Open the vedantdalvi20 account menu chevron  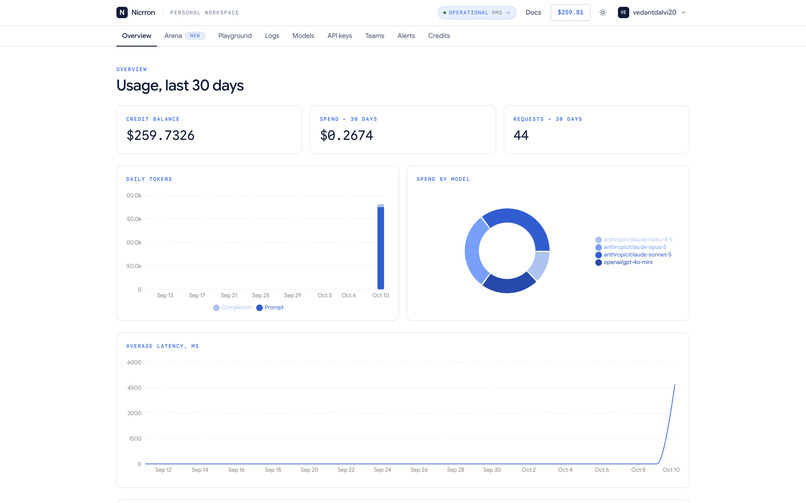(x=683, y=12)
